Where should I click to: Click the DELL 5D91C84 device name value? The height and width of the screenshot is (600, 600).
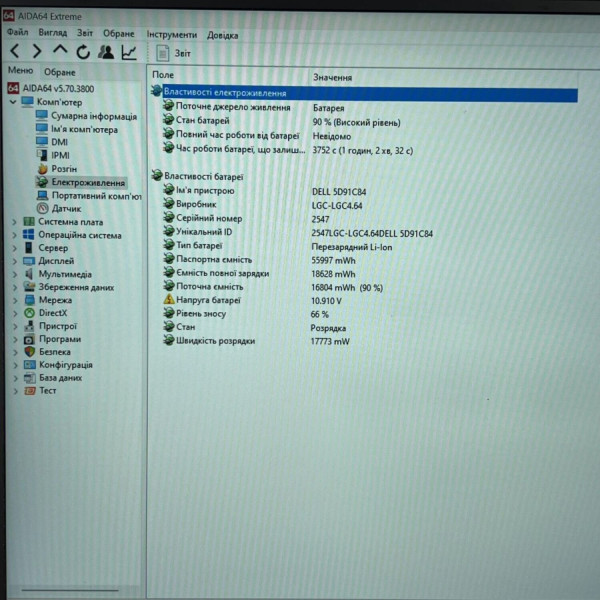[x=339, y=191]
